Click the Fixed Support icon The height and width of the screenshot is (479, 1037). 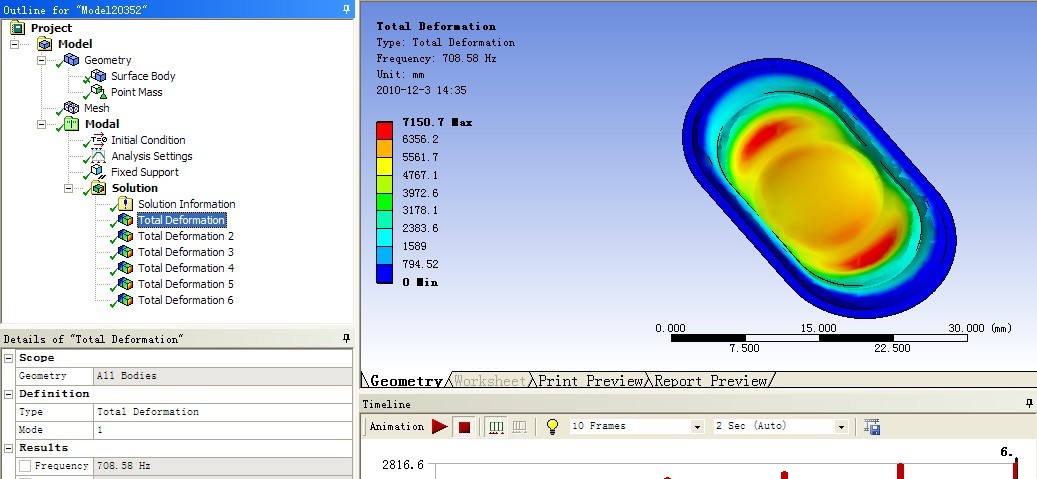point(97,172)
